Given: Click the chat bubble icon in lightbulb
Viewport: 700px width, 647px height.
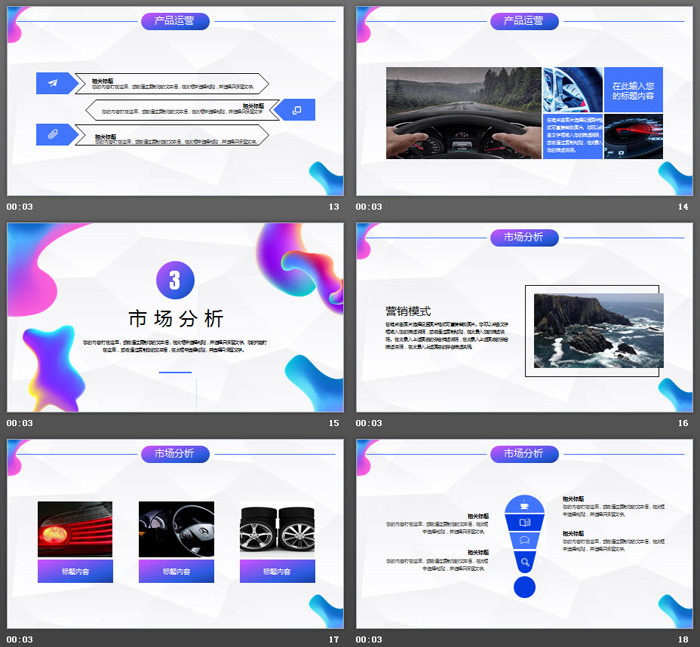Looking at the screenshot, I should 525,540.
